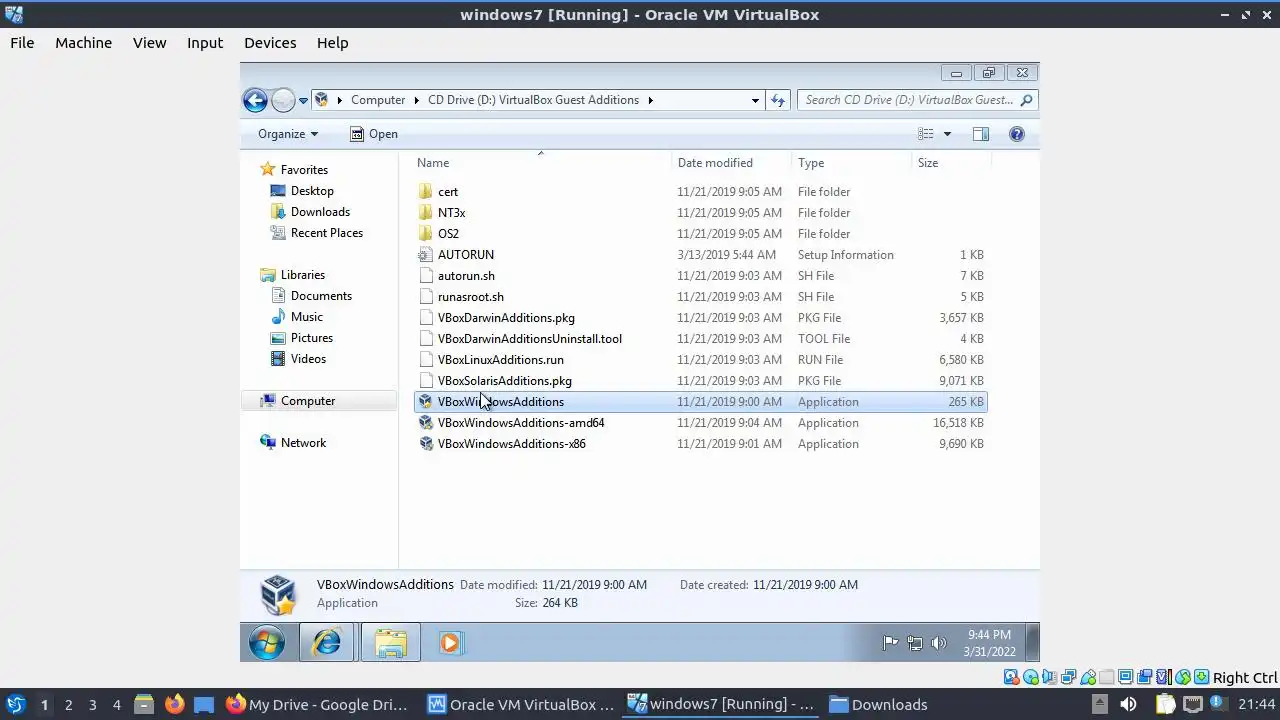Click VirtualBox mouse integration indicator
1280x720 pixels.
click(x=1182, y=677)
